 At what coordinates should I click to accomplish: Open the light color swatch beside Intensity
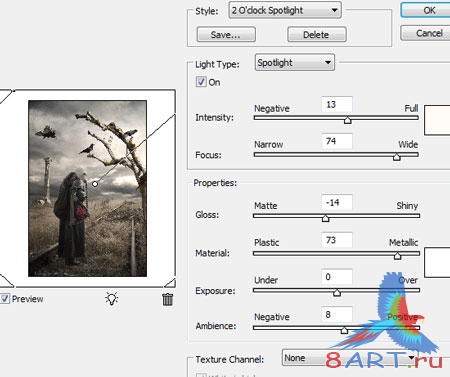click(437, 120)
